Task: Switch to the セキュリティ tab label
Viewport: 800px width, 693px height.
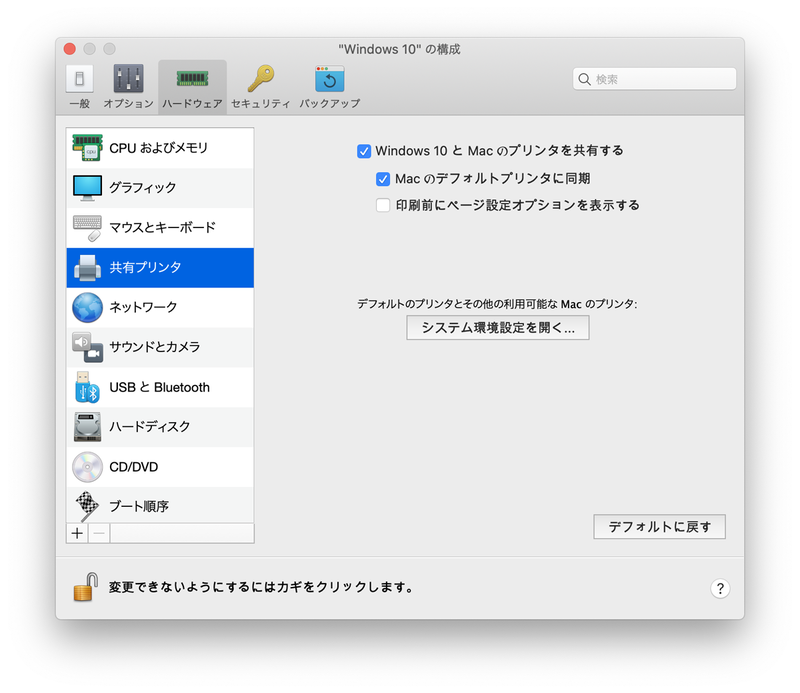Action: click(x=261, y=104)
